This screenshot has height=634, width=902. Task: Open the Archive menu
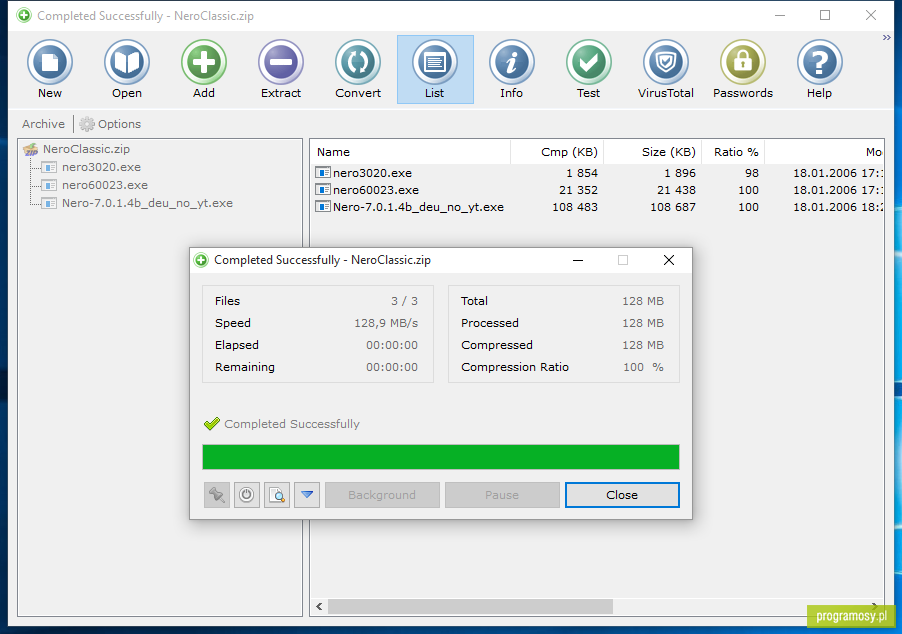43,124
